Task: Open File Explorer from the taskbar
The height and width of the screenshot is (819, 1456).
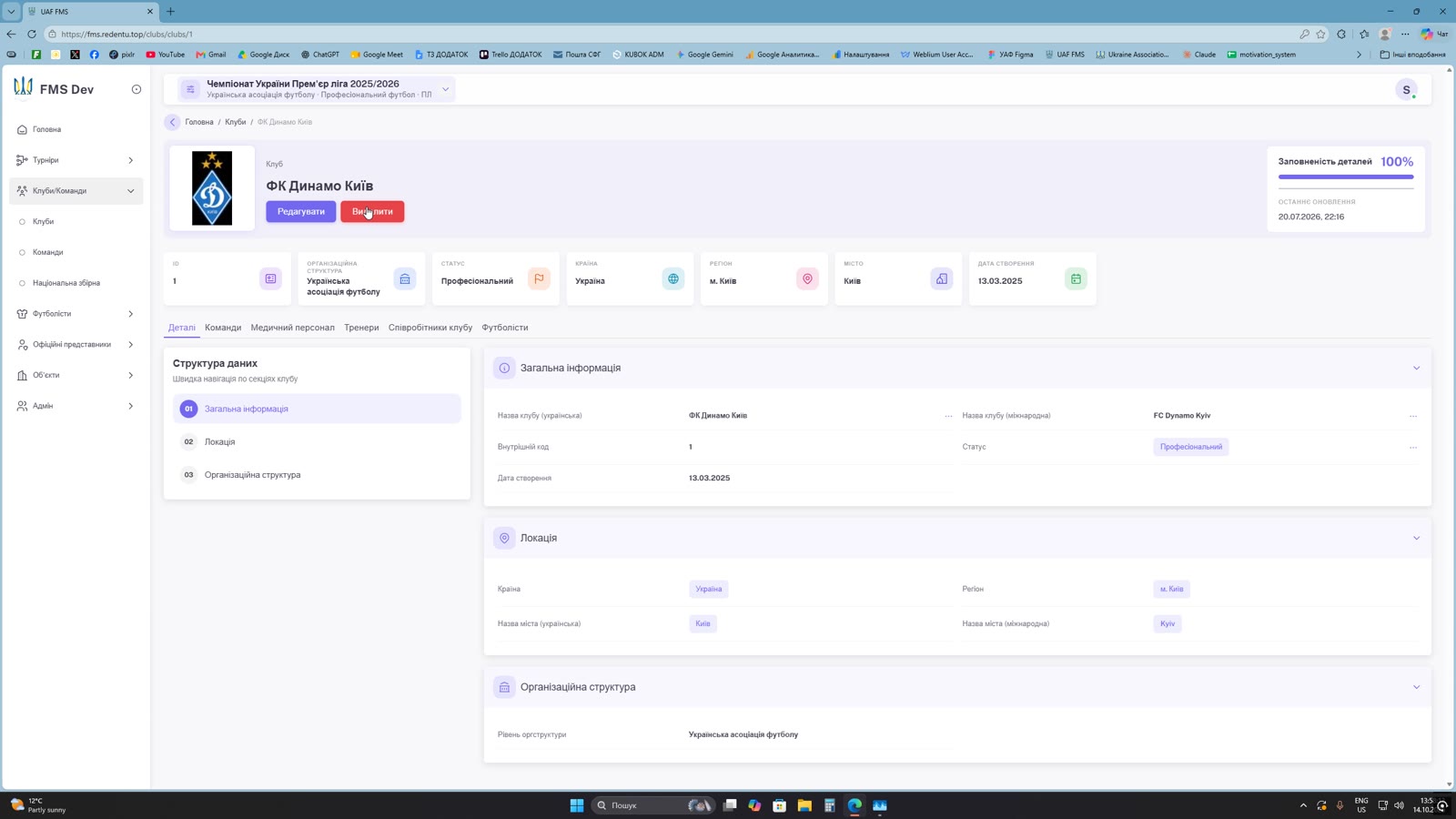Action: pos(804,805)
